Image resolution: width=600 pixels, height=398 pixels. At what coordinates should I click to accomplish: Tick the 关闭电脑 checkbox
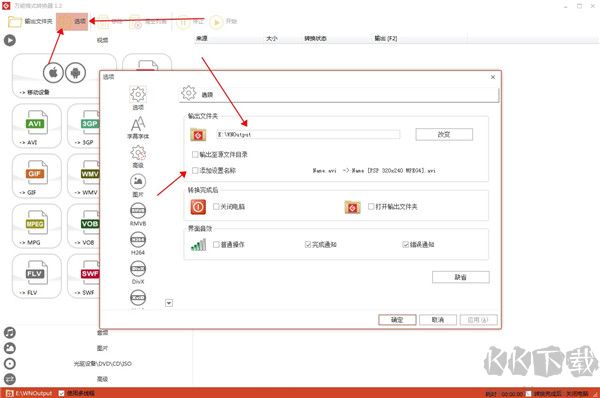coord(216,207)
